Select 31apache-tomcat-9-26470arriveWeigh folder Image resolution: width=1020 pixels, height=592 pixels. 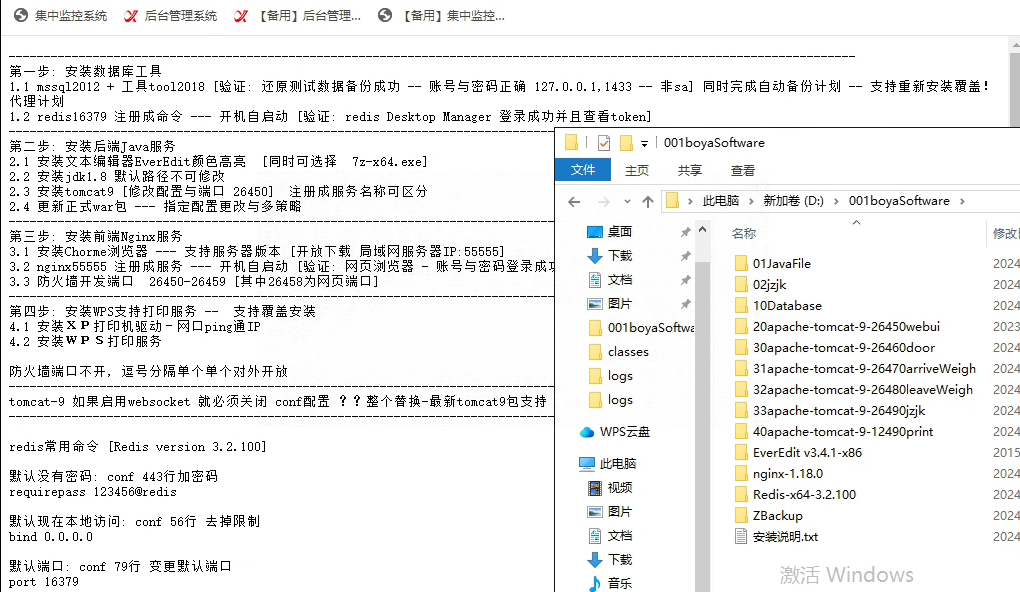(855, 369)
